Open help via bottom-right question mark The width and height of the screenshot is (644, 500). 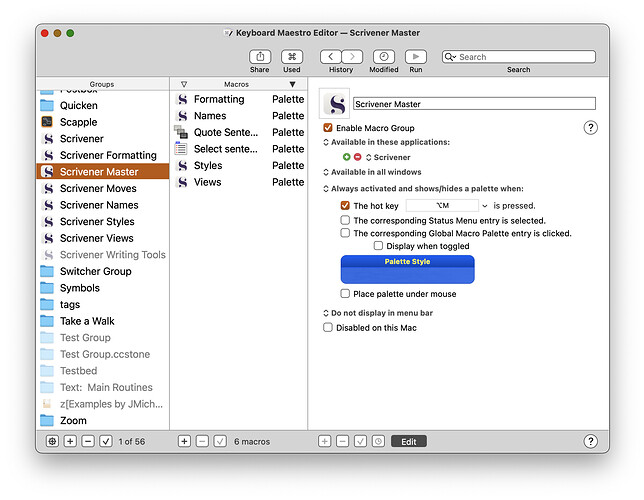click(x=590, y=441)
